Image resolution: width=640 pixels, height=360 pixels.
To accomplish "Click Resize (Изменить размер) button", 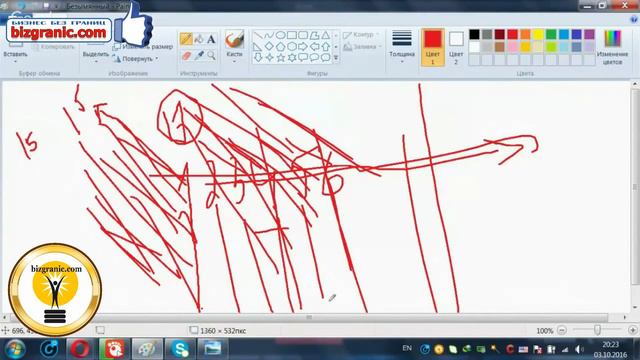I will point(143,47).
